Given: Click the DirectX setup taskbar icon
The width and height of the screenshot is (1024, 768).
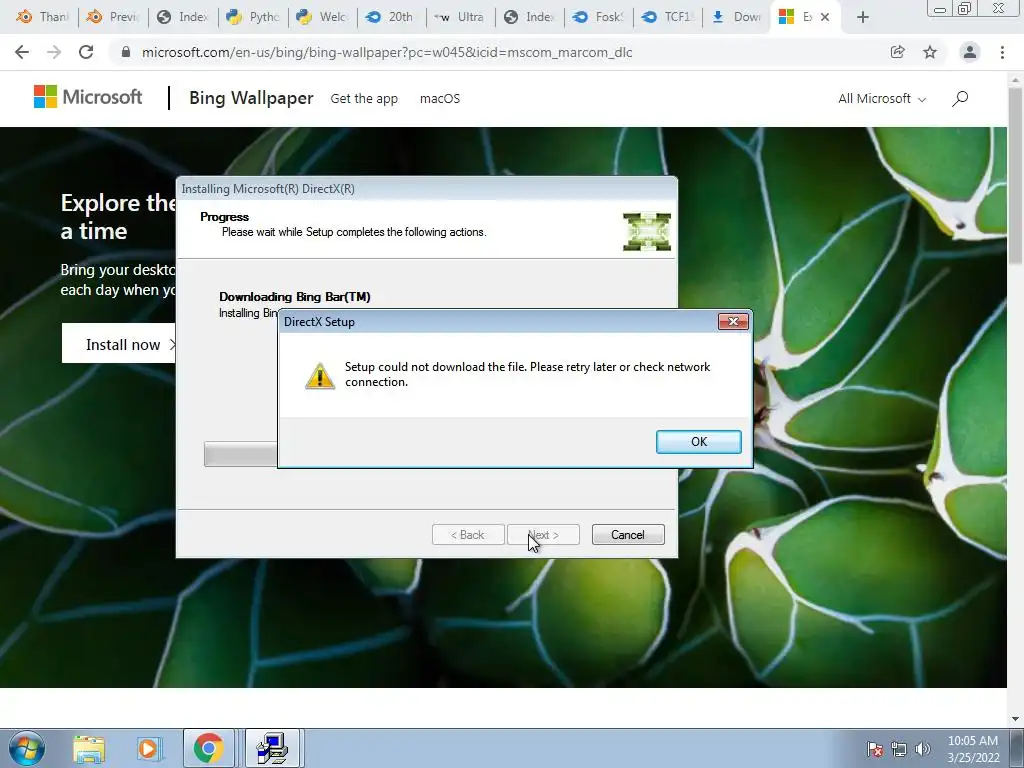Looking at the screenshot, I should (272, 748).
